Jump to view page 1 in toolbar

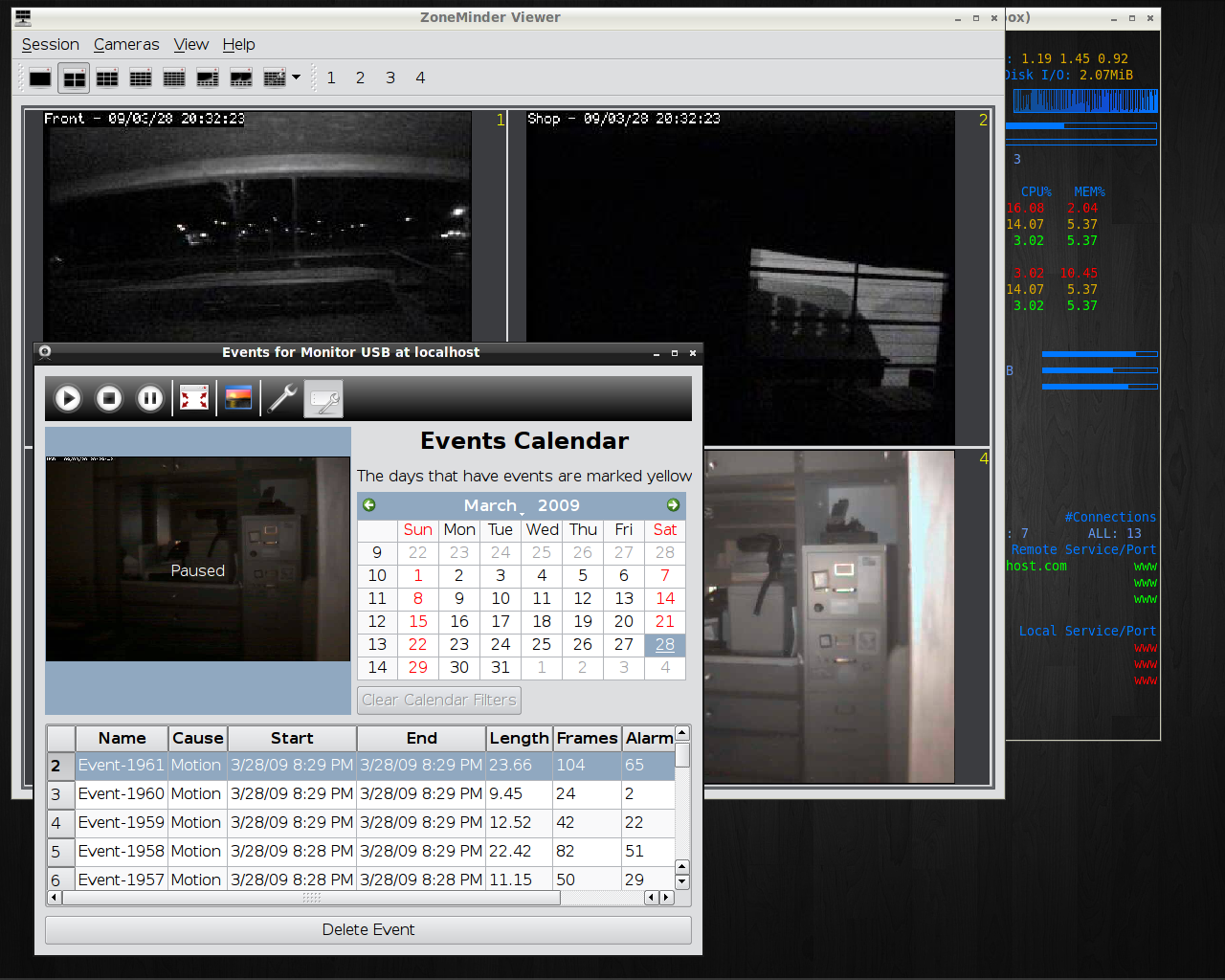[331, 78]
